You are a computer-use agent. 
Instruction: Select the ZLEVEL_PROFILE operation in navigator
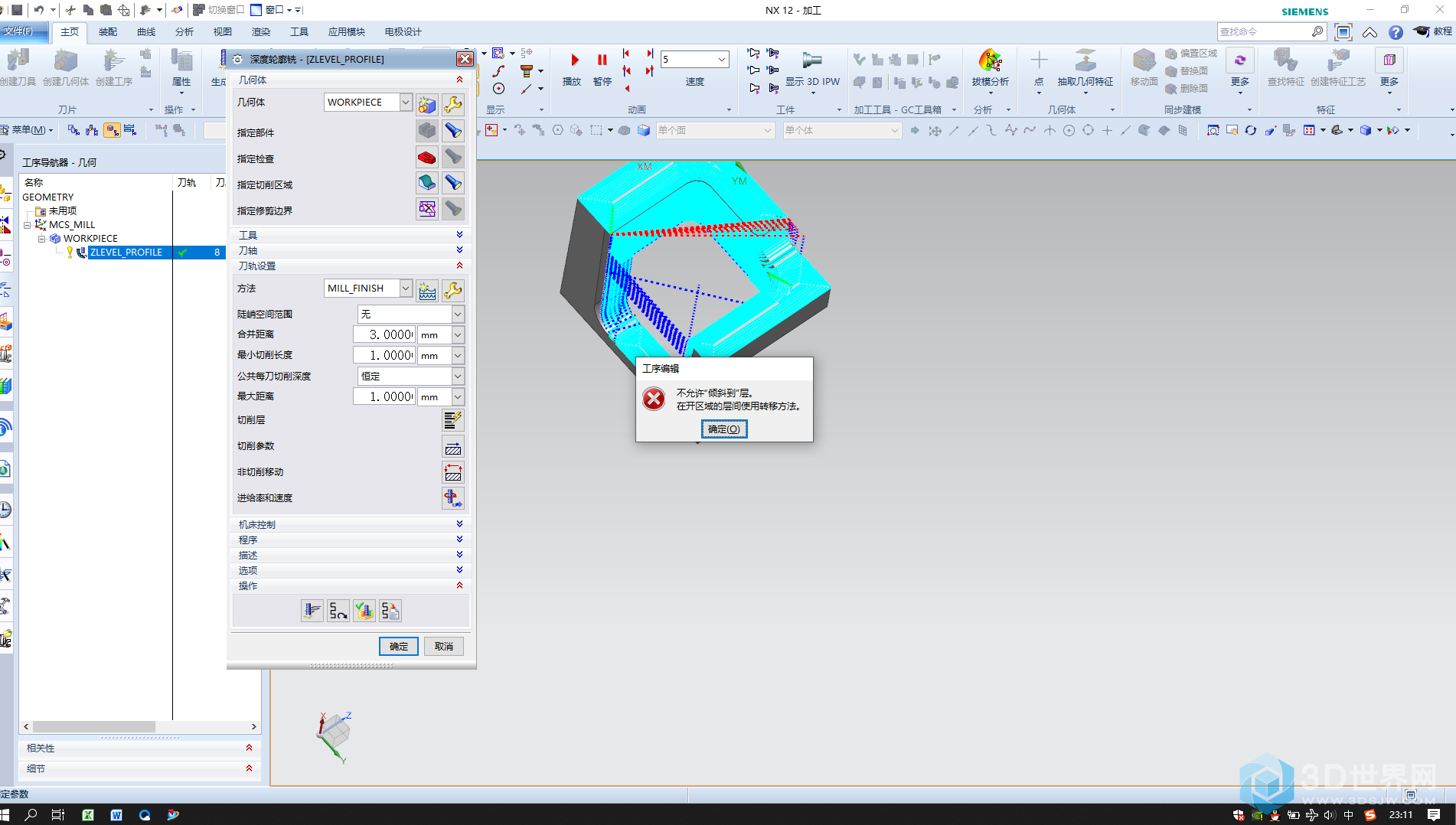point(126,252)
